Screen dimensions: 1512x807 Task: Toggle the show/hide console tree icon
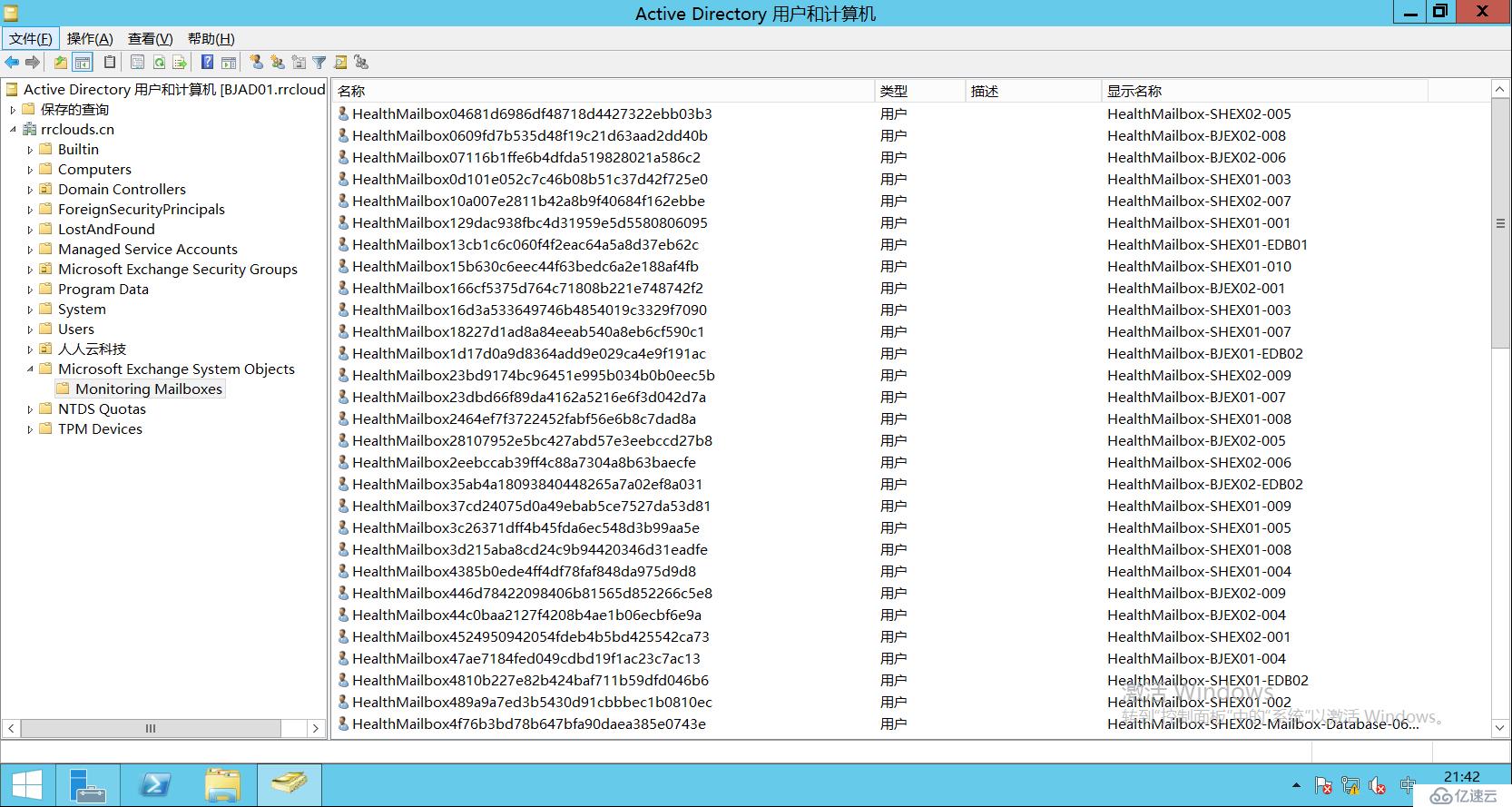point(83,63)
